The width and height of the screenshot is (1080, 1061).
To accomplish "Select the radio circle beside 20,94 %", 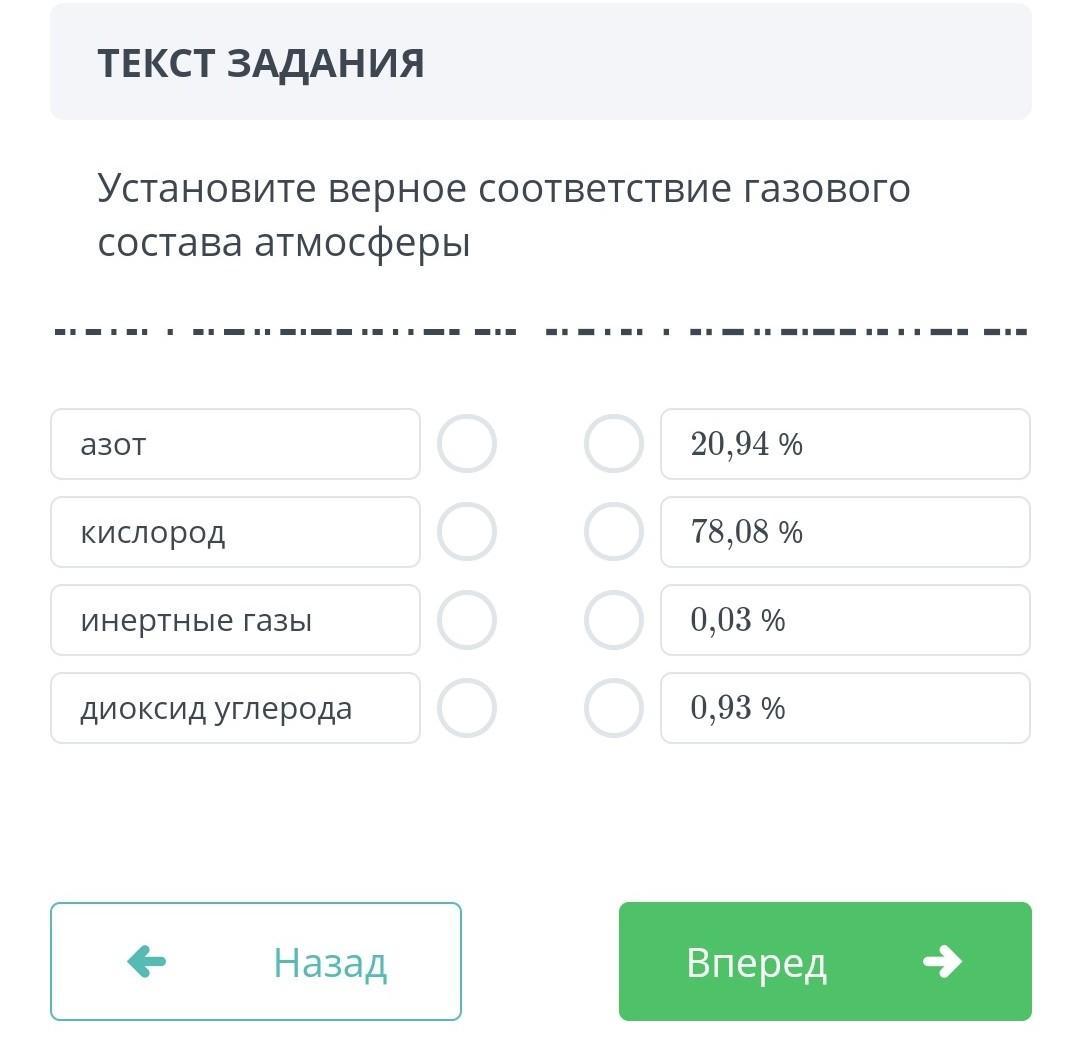I will point(614,444).
